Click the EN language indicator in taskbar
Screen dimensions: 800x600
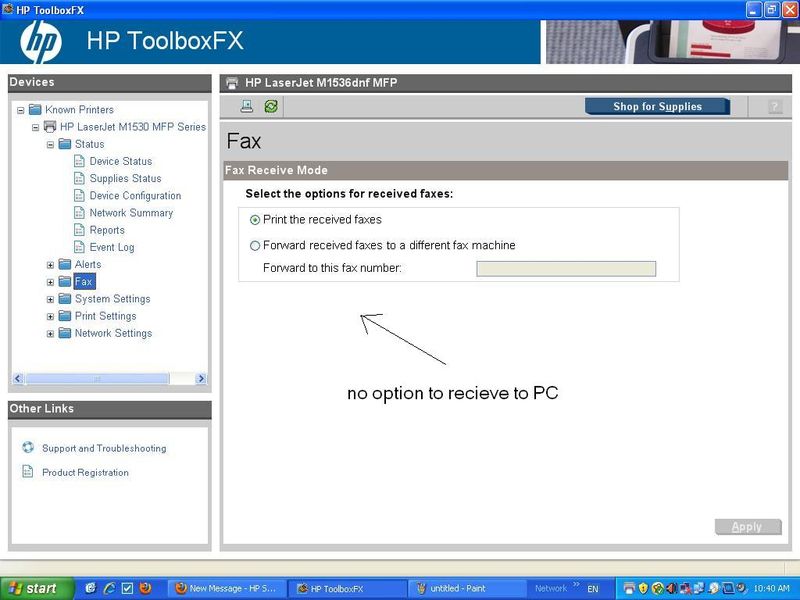pos(592,589)
